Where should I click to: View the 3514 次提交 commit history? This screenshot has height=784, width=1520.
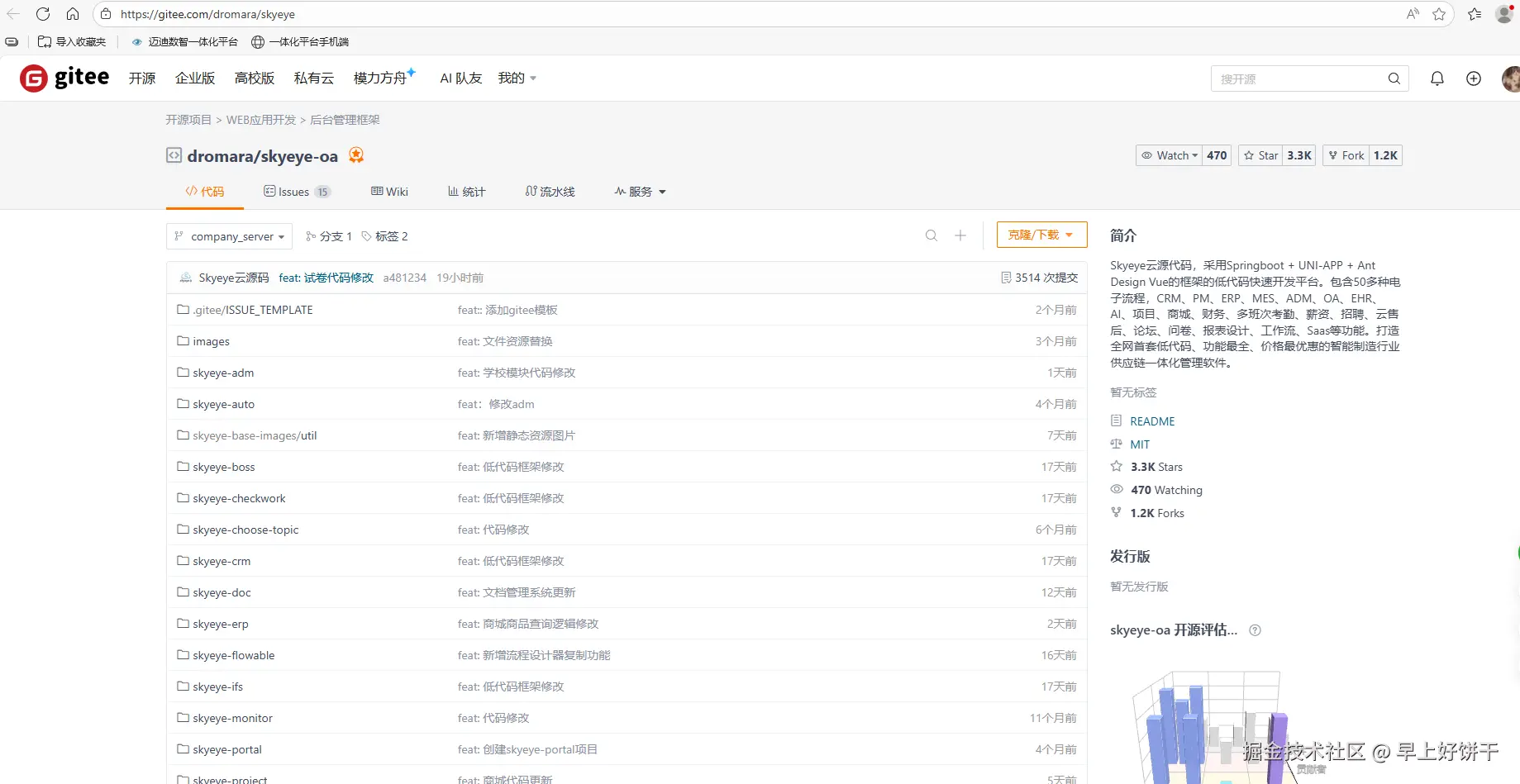point(1039,277)
